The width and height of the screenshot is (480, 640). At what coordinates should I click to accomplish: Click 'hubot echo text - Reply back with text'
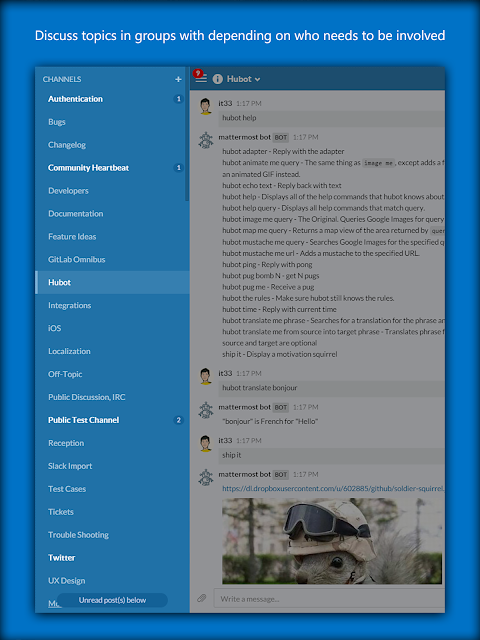282,185
